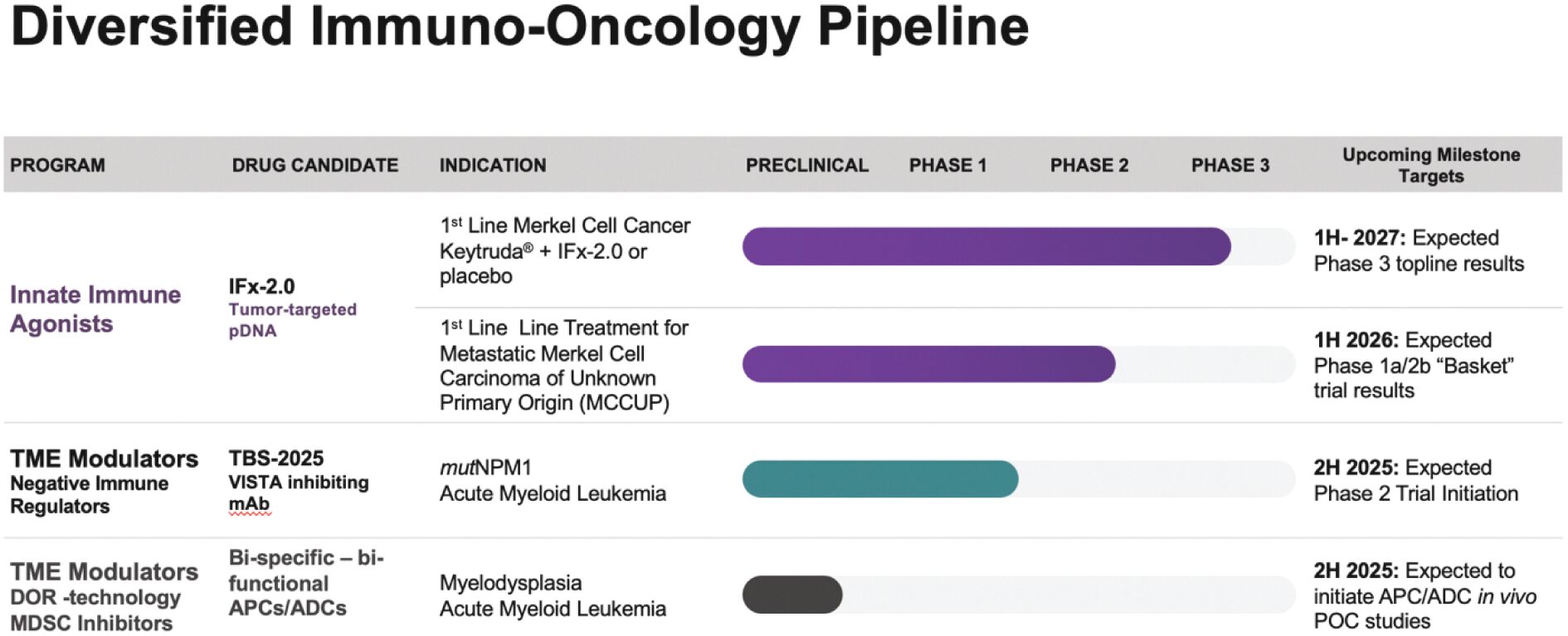Click the TBS-2025 drug candidate name
Screen dimensions: 1568x636
coord(276,459)
